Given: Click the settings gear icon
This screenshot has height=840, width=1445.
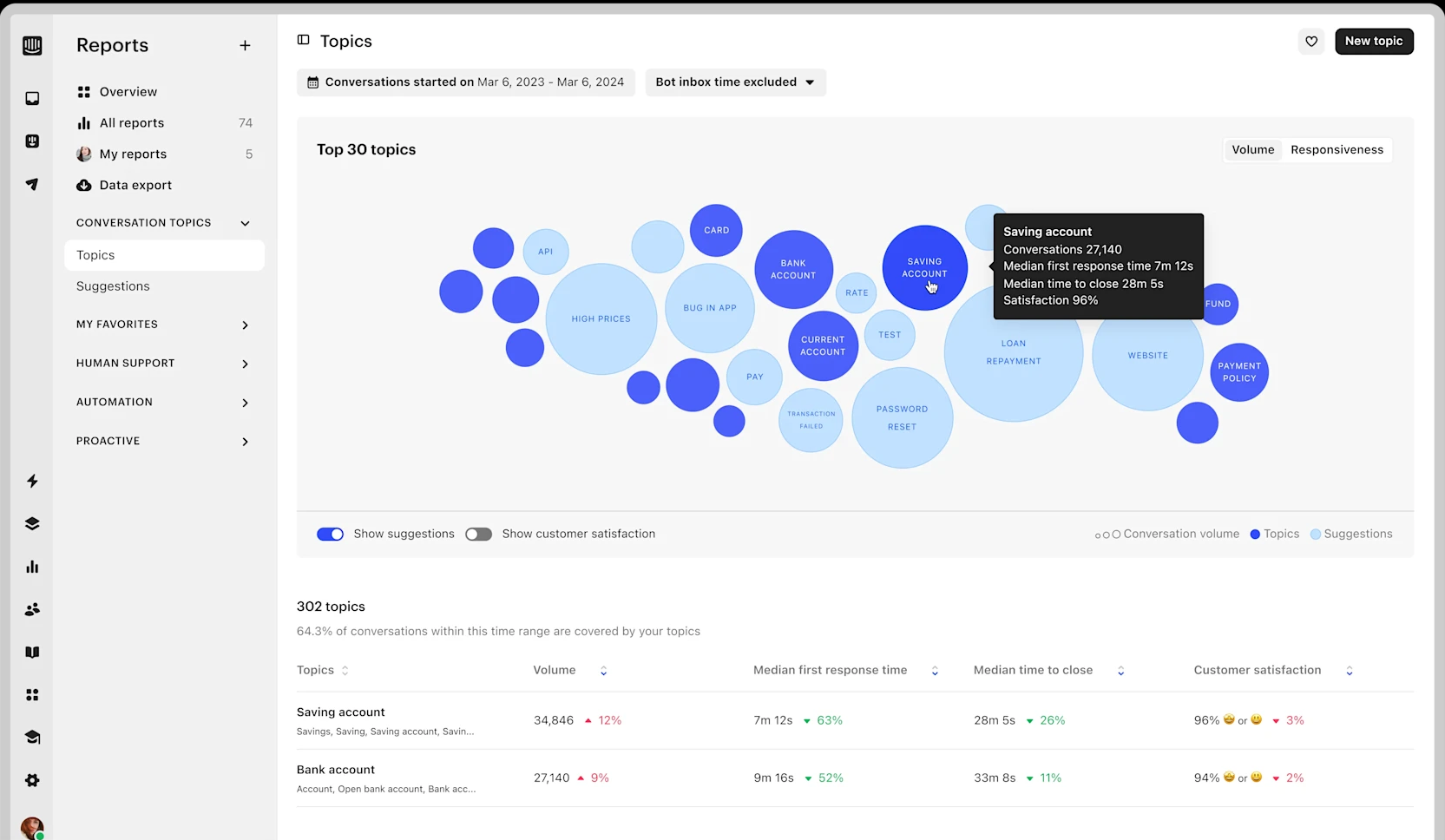Looking at the screenshot, I should (x=32, y=780).
